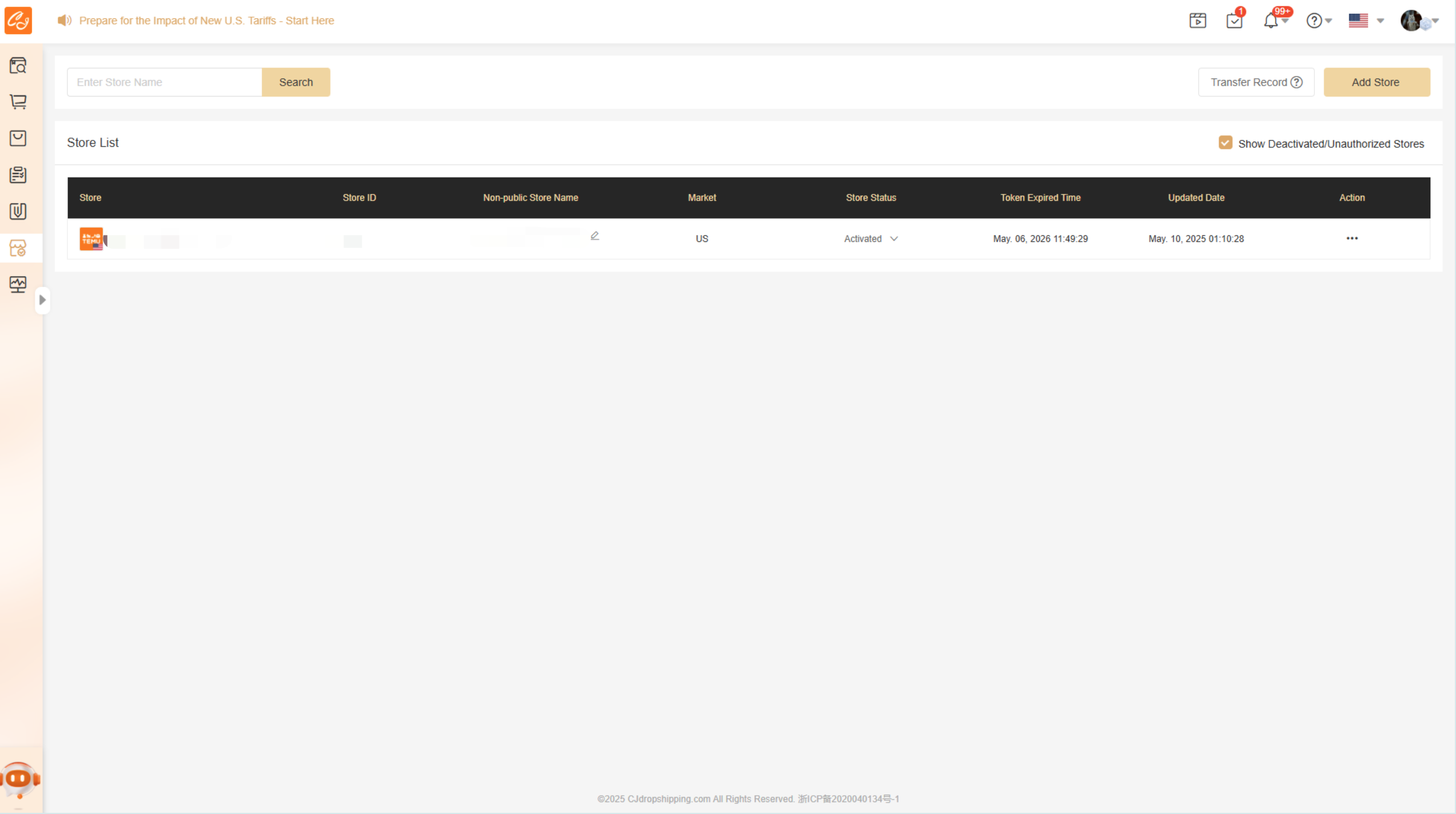Open the product search sidebar icon
This screenshot has width=1456, height=814.
tap(18, 66)
